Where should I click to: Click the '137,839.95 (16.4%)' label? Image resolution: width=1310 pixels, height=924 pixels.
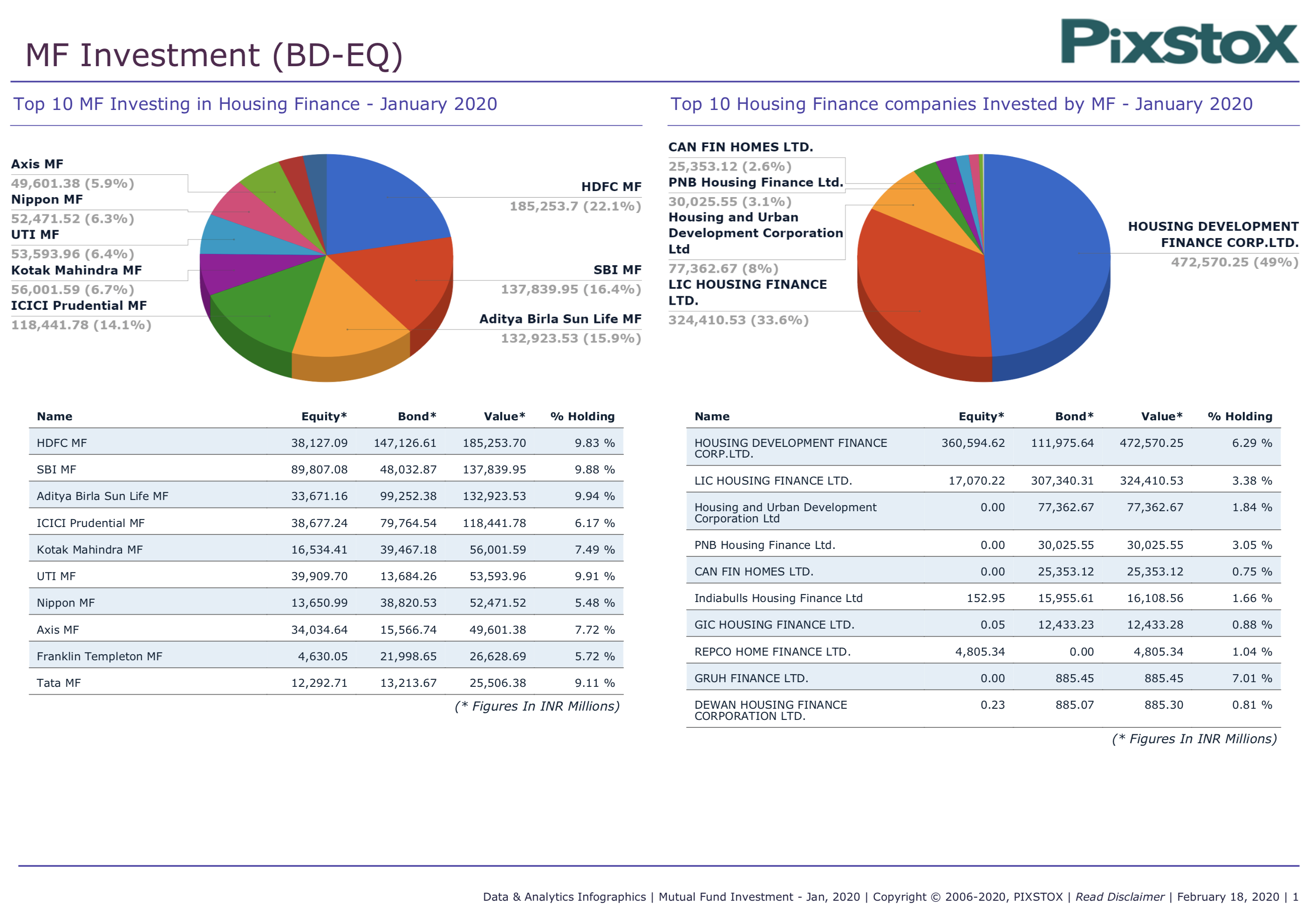pyautogui.click(x=571, y=289)
